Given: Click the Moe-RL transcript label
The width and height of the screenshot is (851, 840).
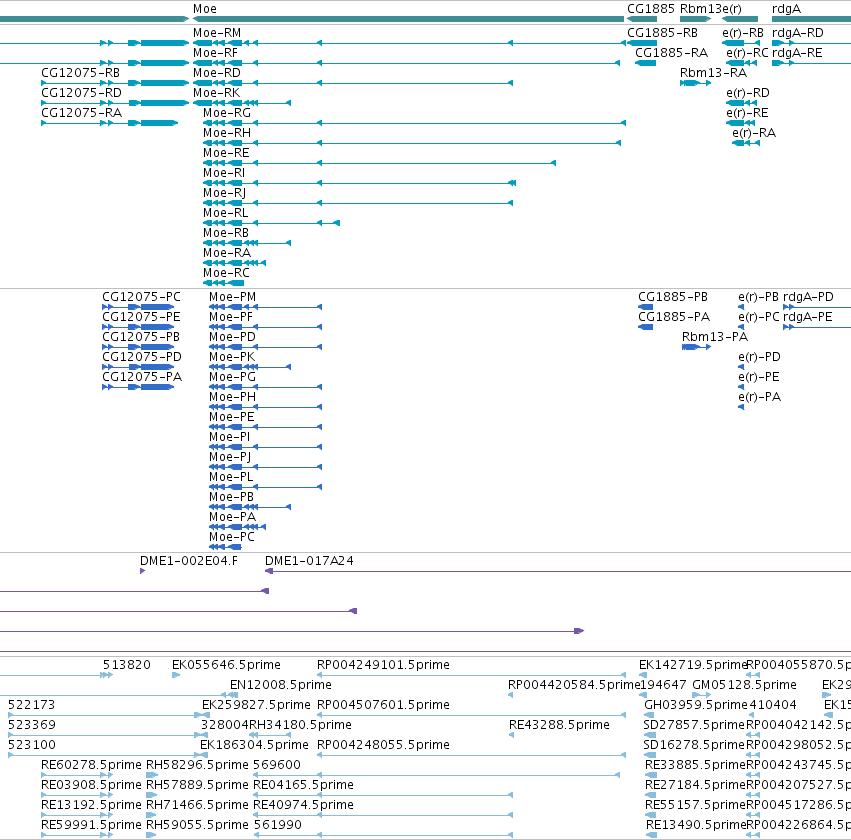Looking at the screenshot, I should (226, 213).
